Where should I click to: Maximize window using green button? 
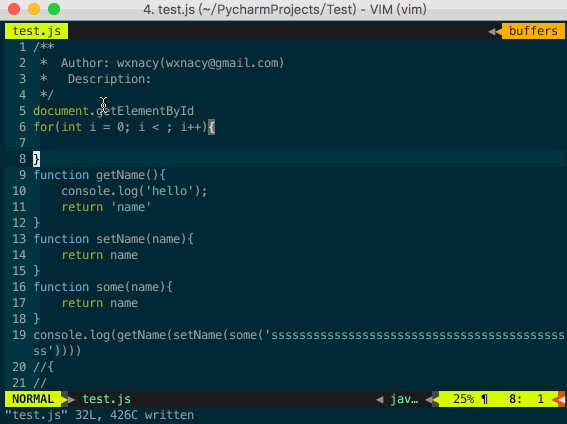tap(54, 9)
